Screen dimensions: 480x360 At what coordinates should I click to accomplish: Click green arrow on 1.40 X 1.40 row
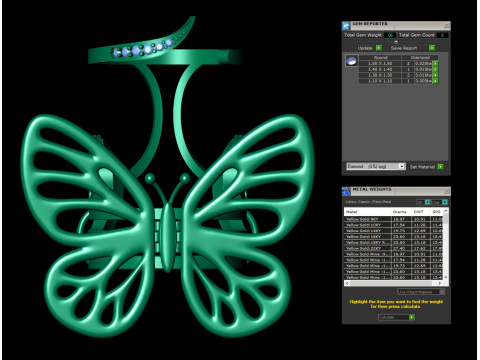pos(435,69)
